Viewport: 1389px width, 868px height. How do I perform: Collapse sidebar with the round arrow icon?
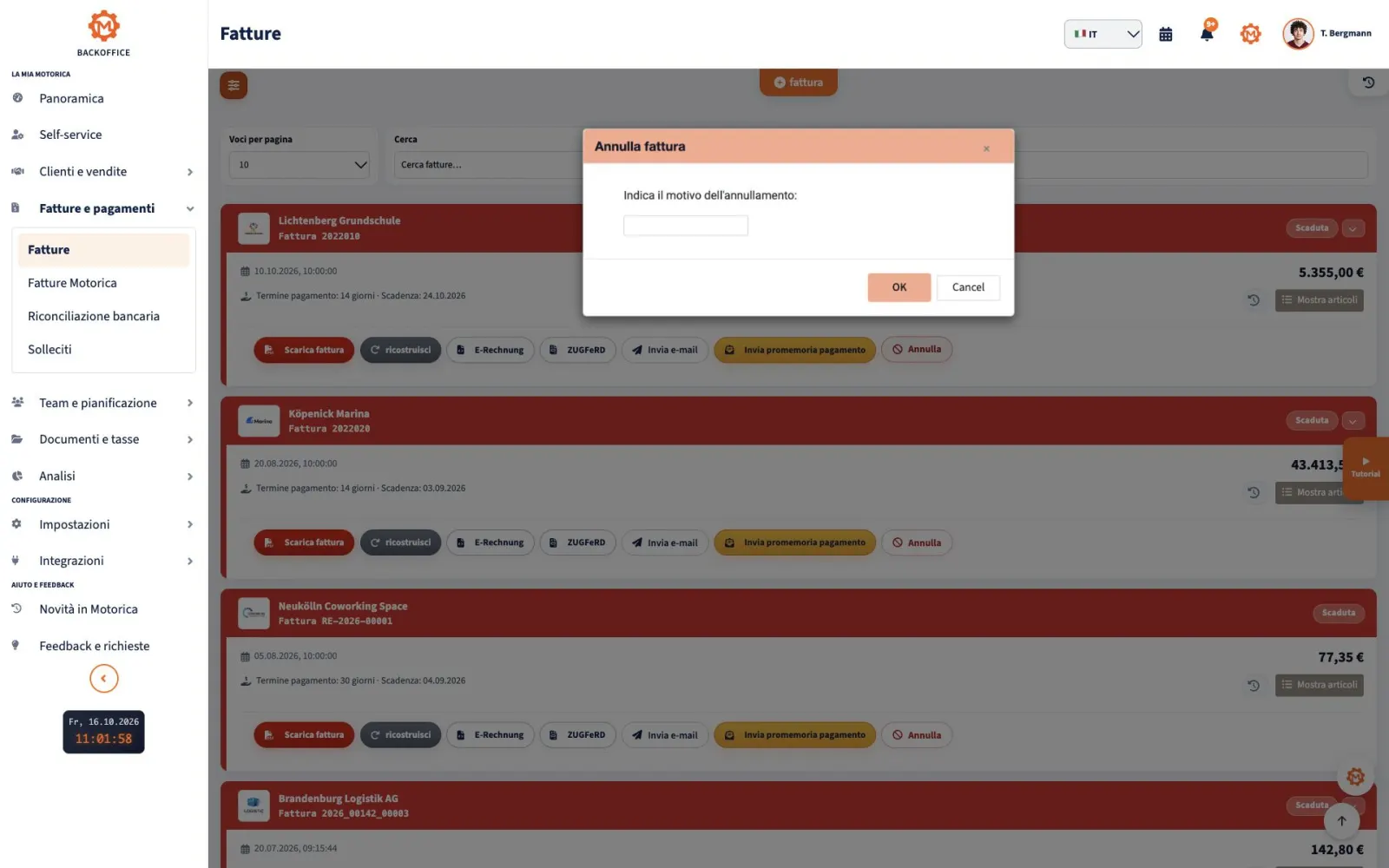[103, 678]
